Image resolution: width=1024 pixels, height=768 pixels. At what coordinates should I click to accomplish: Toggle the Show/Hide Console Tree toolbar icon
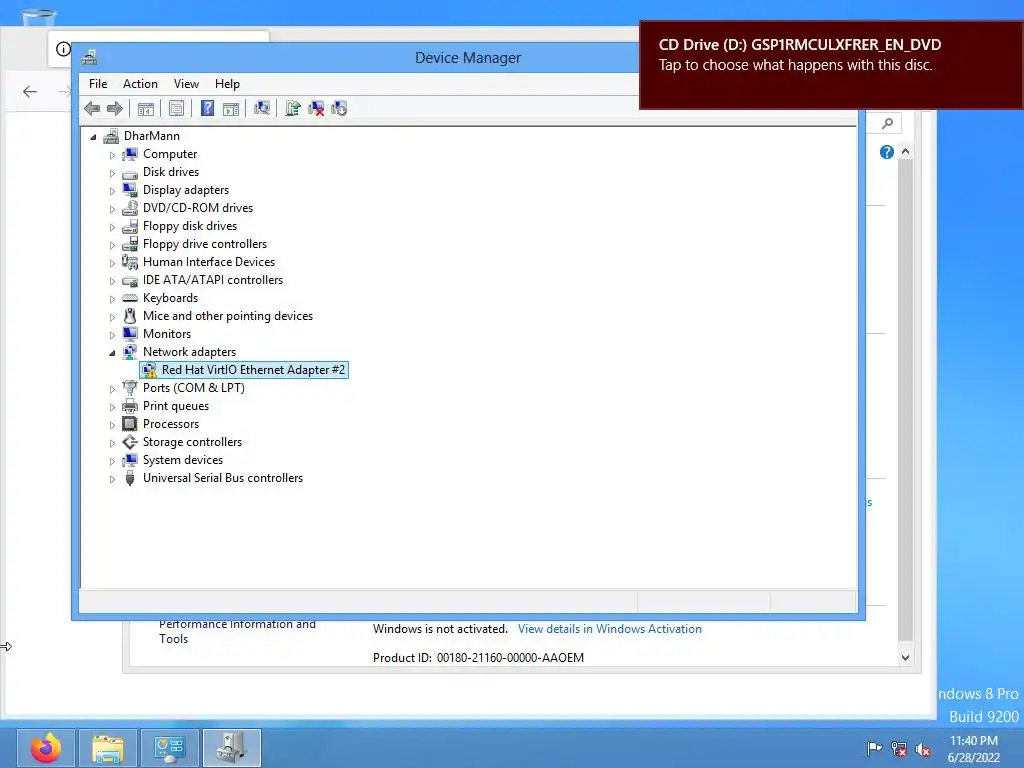point(146,108)
